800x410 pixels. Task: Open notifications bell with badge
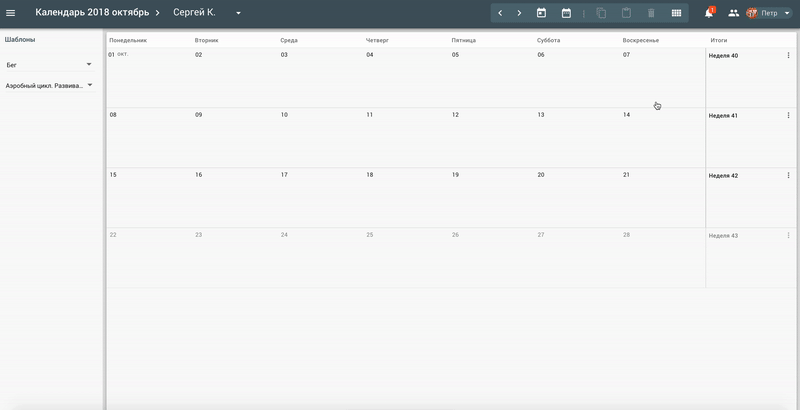click(x=709, y=13)
